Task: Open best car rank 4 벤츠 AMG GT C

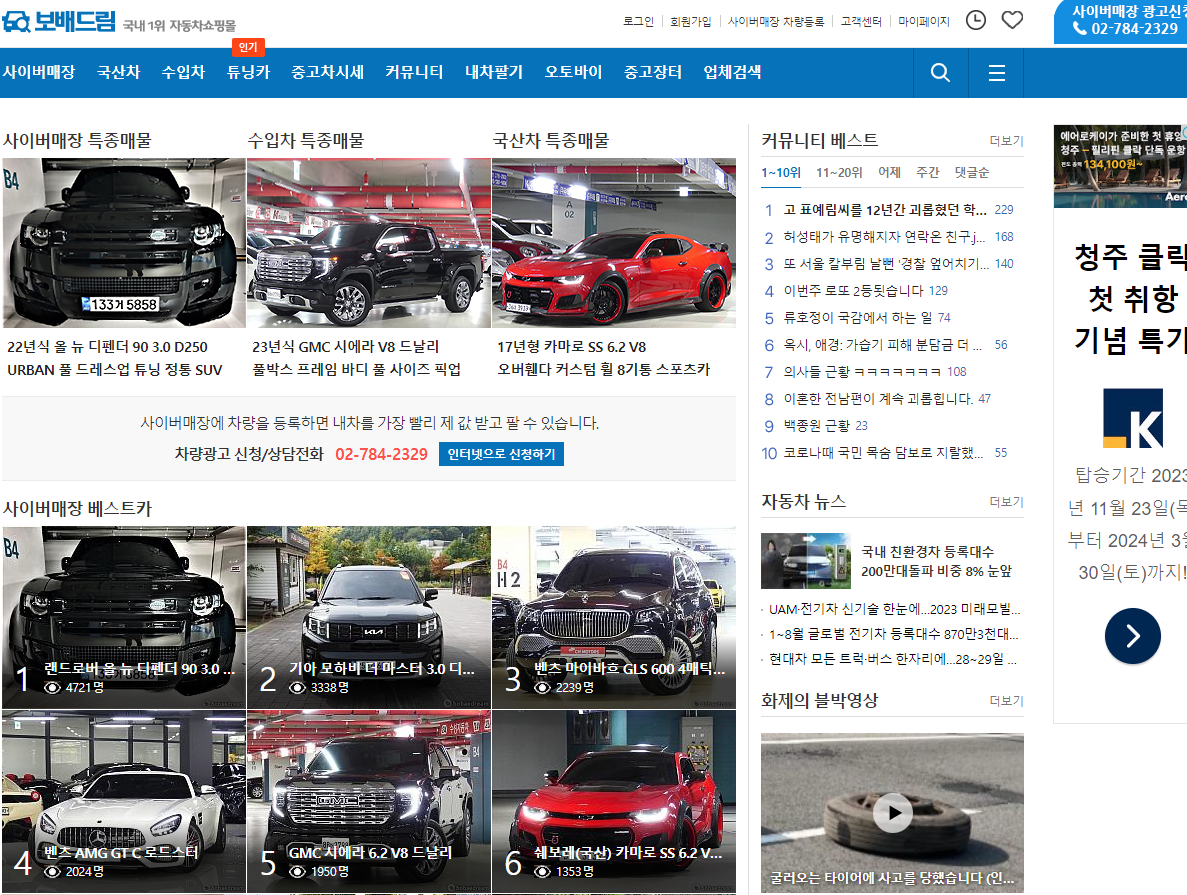Action: (124, 801)
